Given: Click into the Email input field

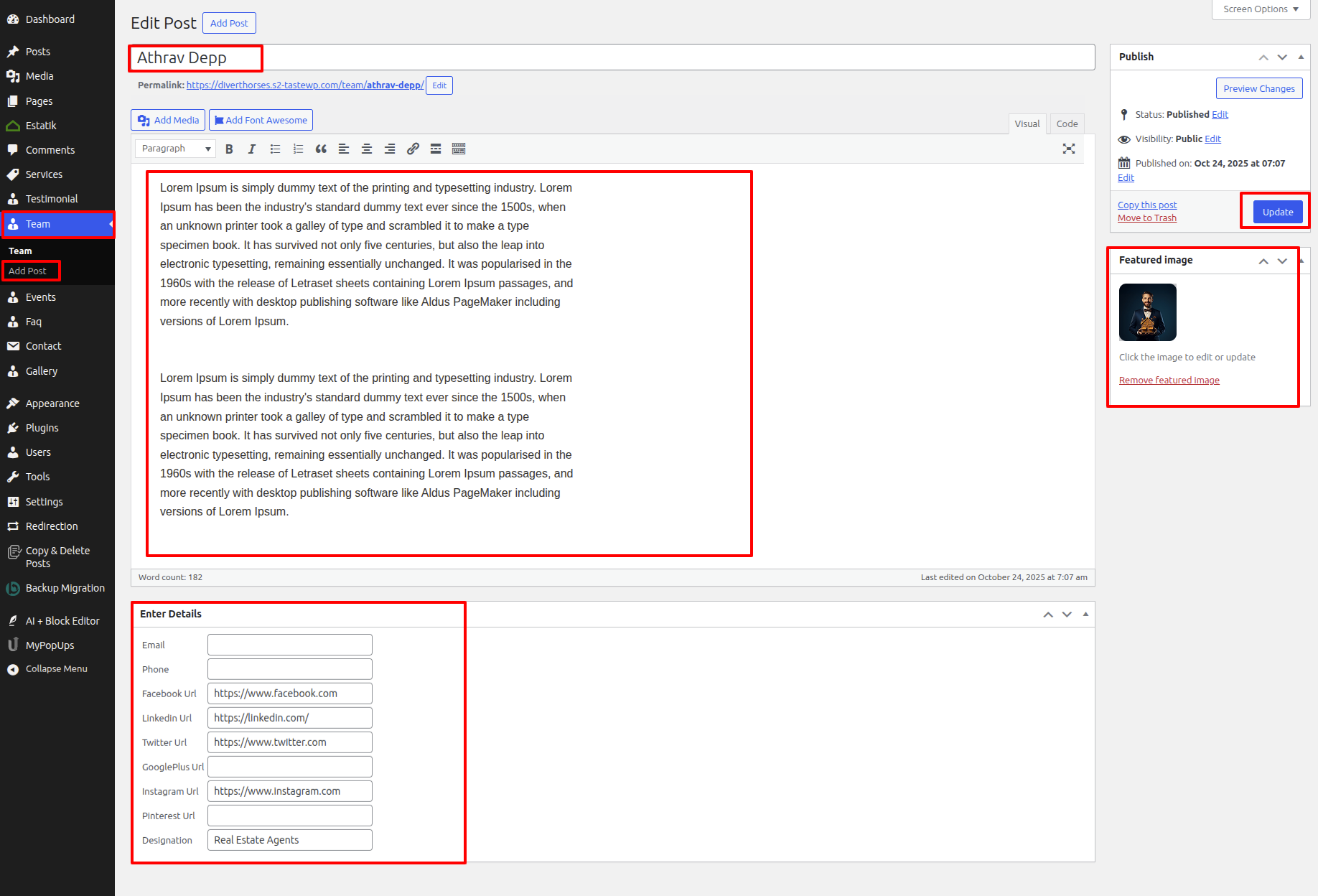Looking at the screenshot, I should [290, 645].
